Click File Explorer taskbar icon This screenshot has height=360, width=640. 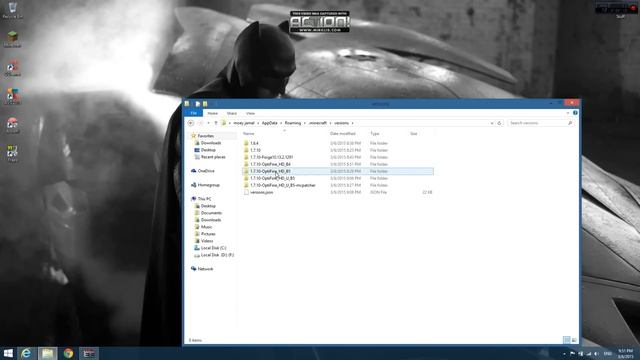(x=47, y=353)
